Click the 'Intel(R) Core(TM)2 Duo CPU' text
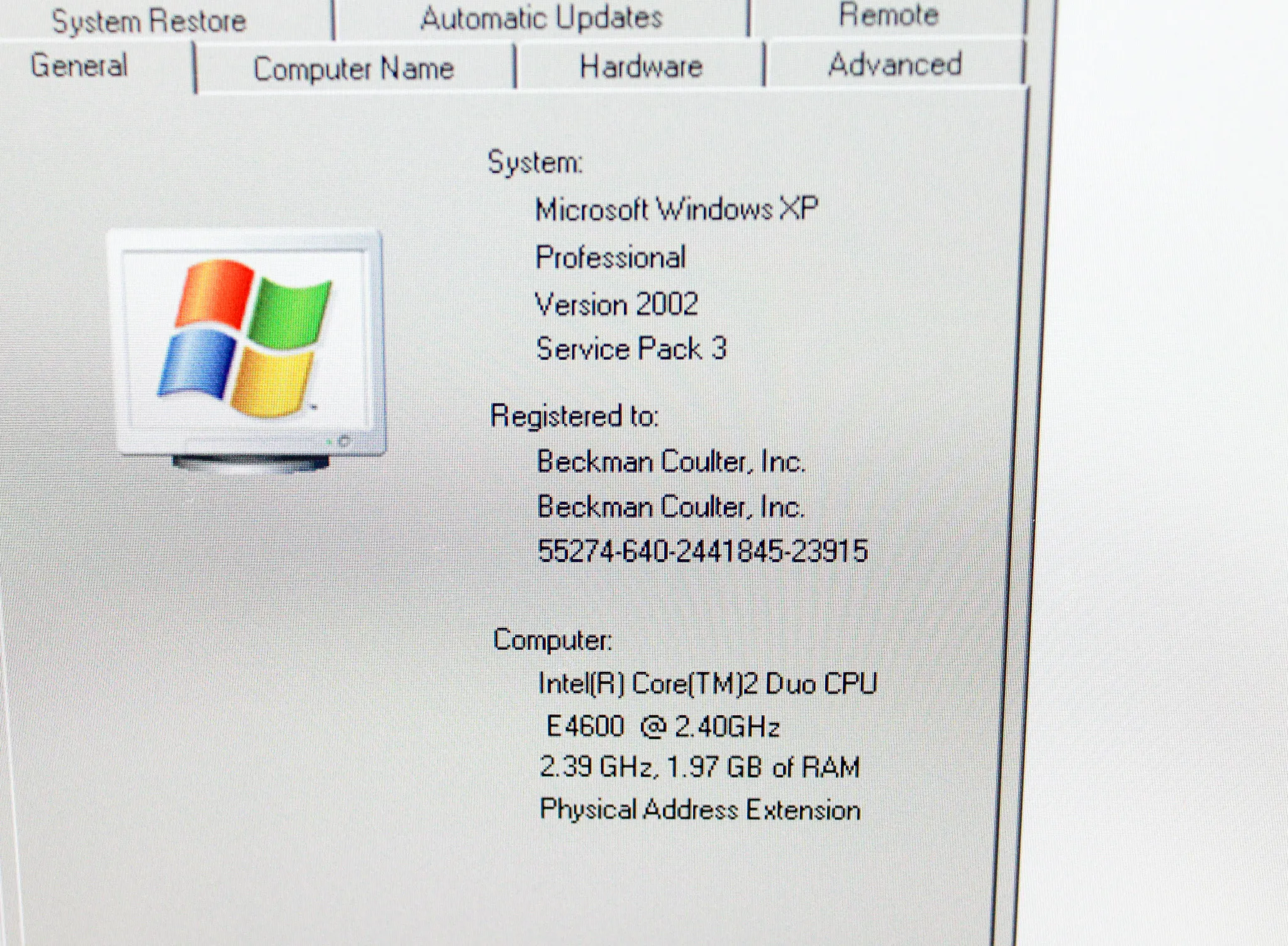1288x946 pixels. (x=708, y=684)
